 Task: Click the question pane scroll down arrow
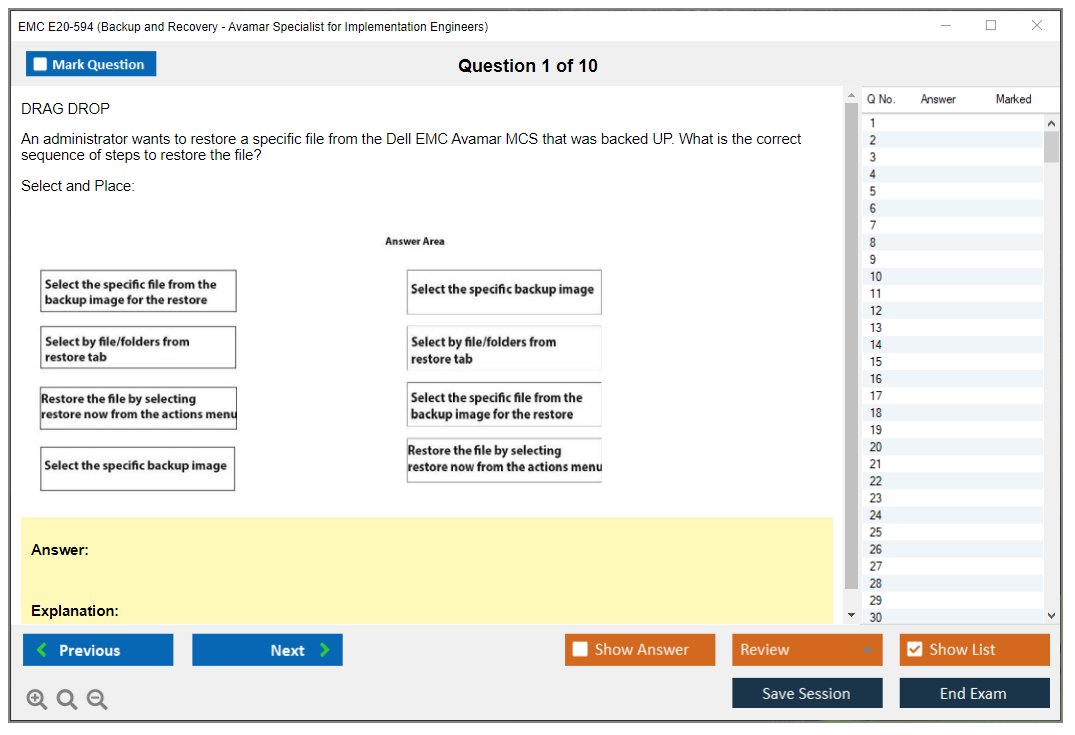851,614
